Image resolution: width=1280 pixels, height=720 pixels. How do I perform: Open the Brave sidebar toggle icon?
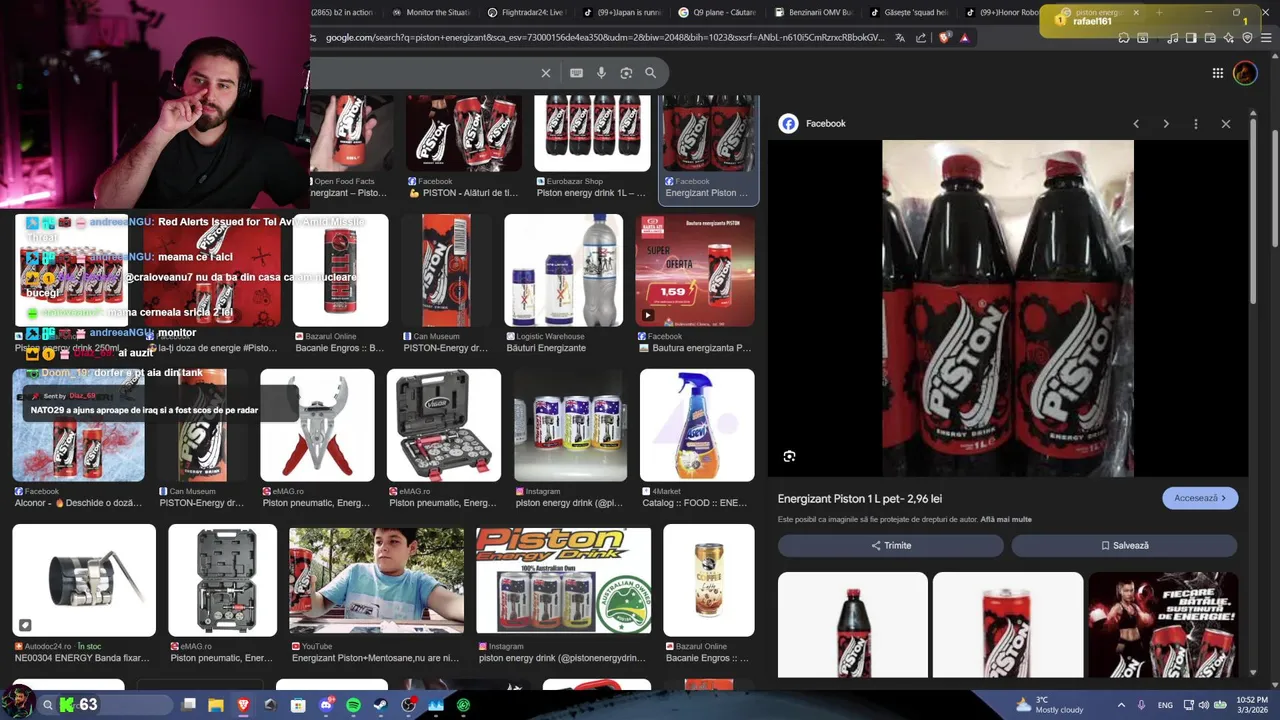[1191, 38]
